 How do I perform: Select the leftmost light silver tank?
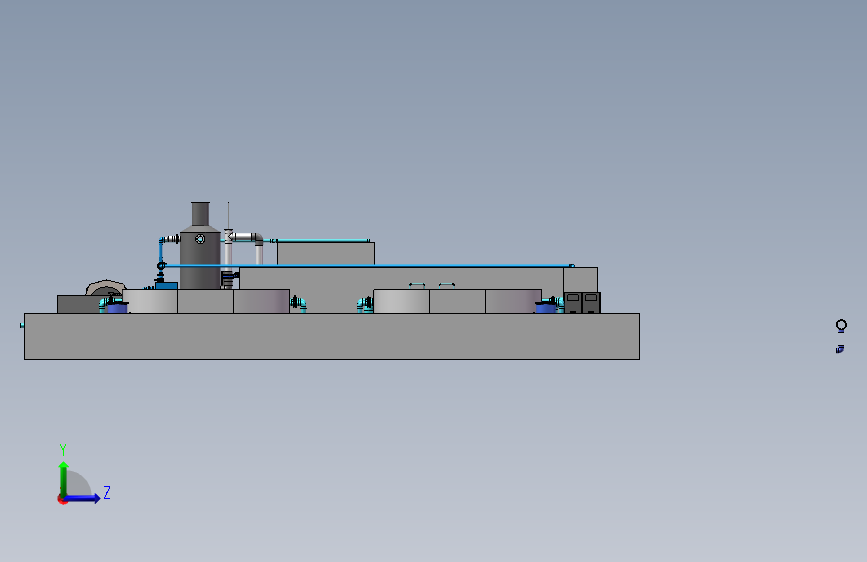150,301
